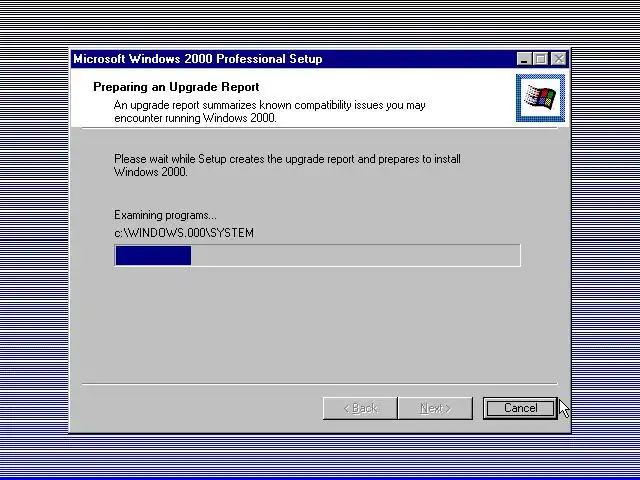
Task: Click the separator line under the white header
Action: point(320,128)
